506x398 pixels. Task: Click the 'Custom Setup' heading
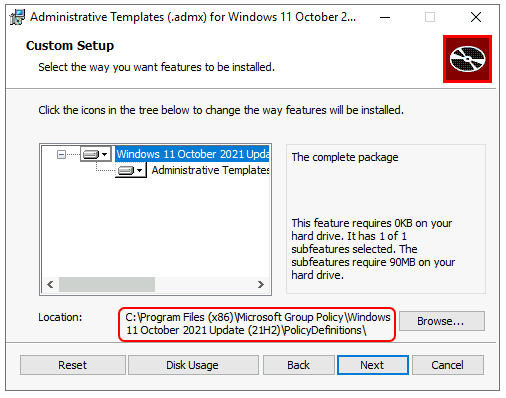(70, 46)
